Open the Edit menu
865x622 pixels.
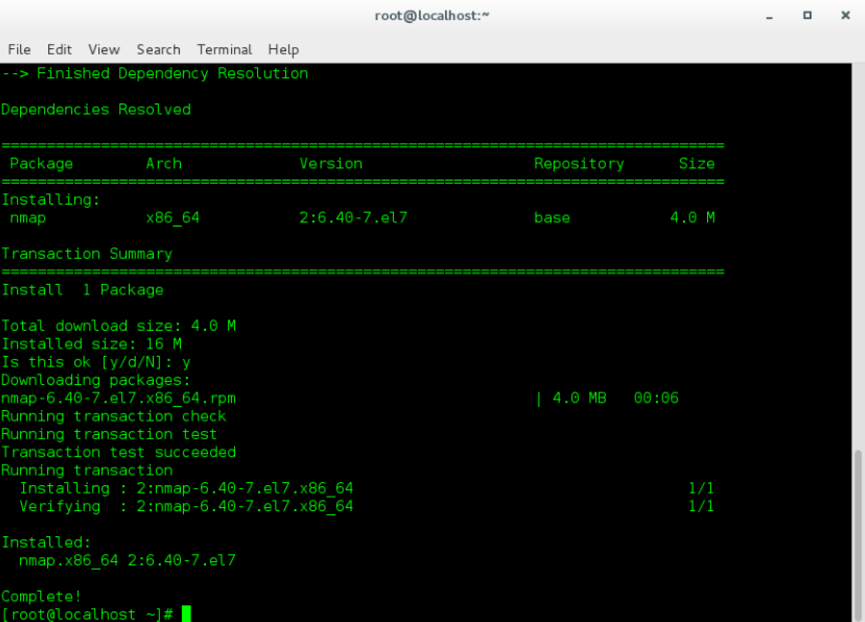59,49
